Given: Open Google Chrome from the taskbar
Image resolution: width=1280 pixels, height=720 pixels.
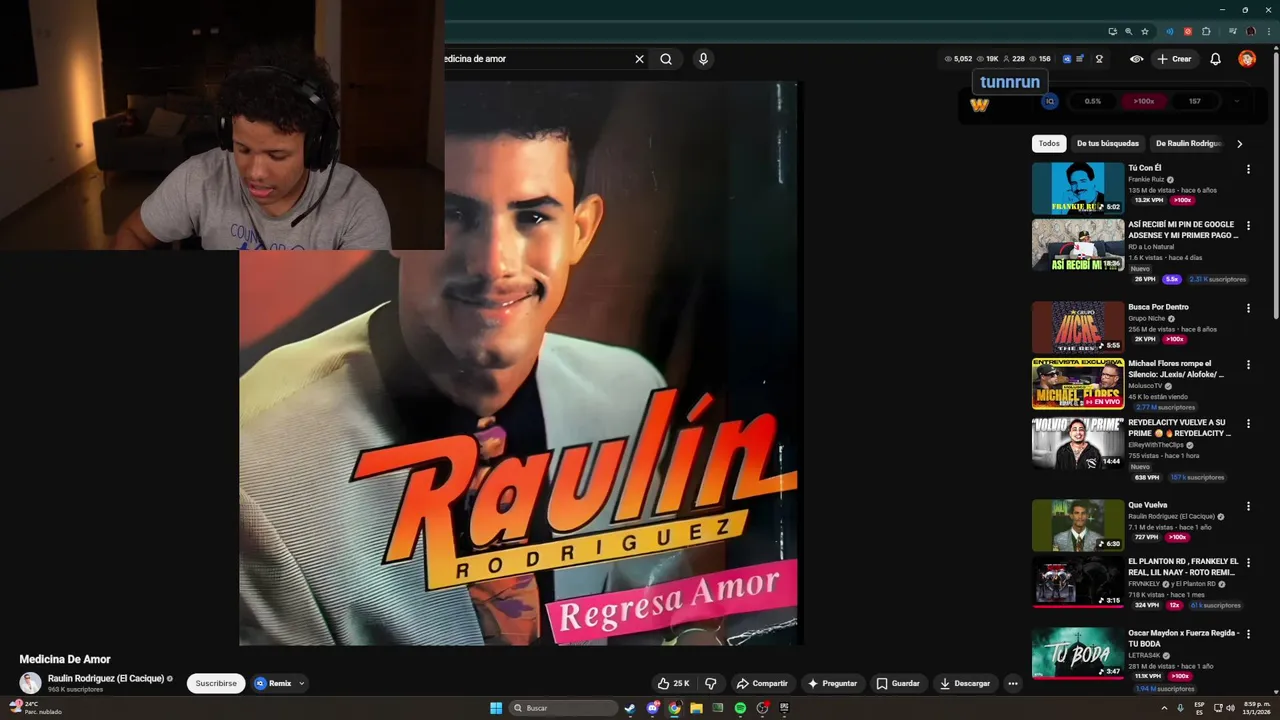Looking at the screenshot, I should [674, 708].
